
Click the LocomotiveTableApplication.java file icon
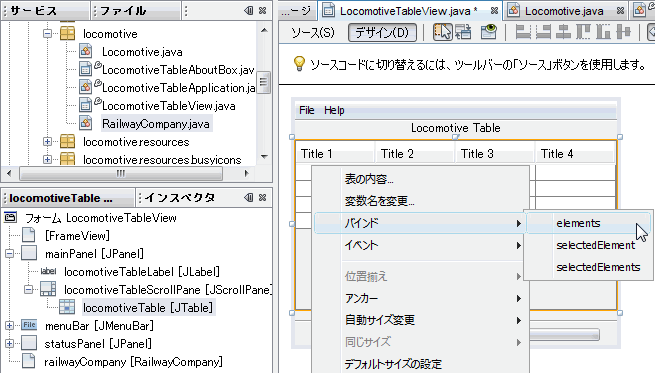85,87
